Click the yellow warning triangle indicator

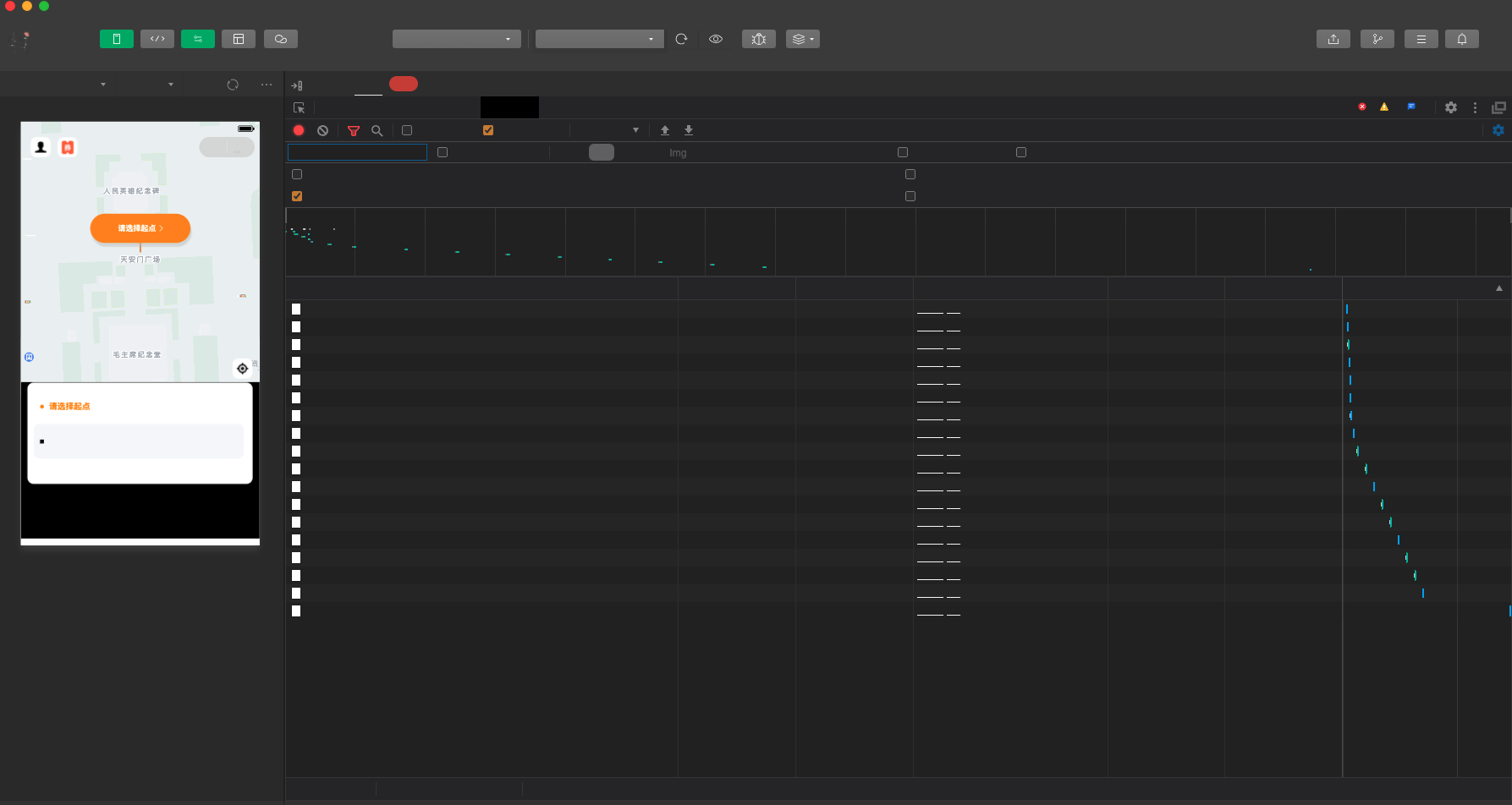(1384, 107)
